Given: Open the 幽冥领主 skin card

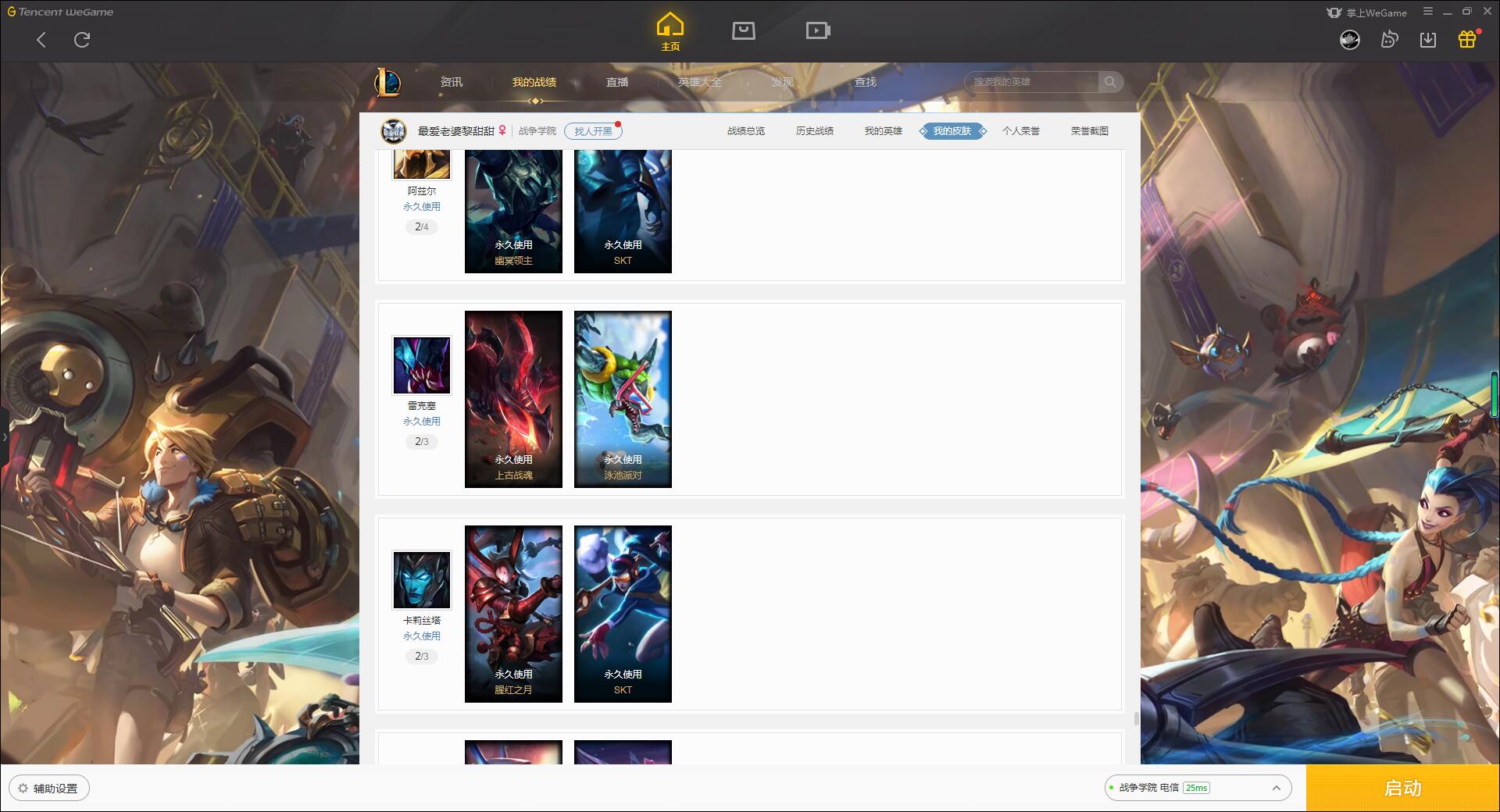Looking at the screenshot, I should 513,212.
